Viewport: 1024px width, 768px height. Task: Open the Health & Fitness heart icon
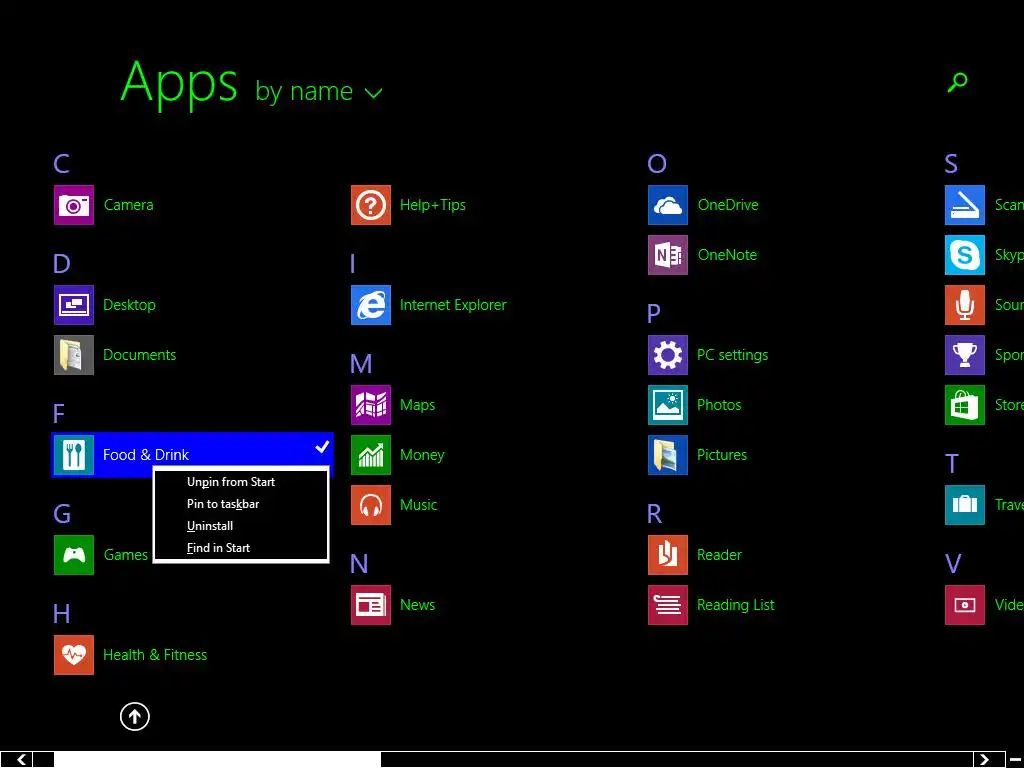click(74, 655)
